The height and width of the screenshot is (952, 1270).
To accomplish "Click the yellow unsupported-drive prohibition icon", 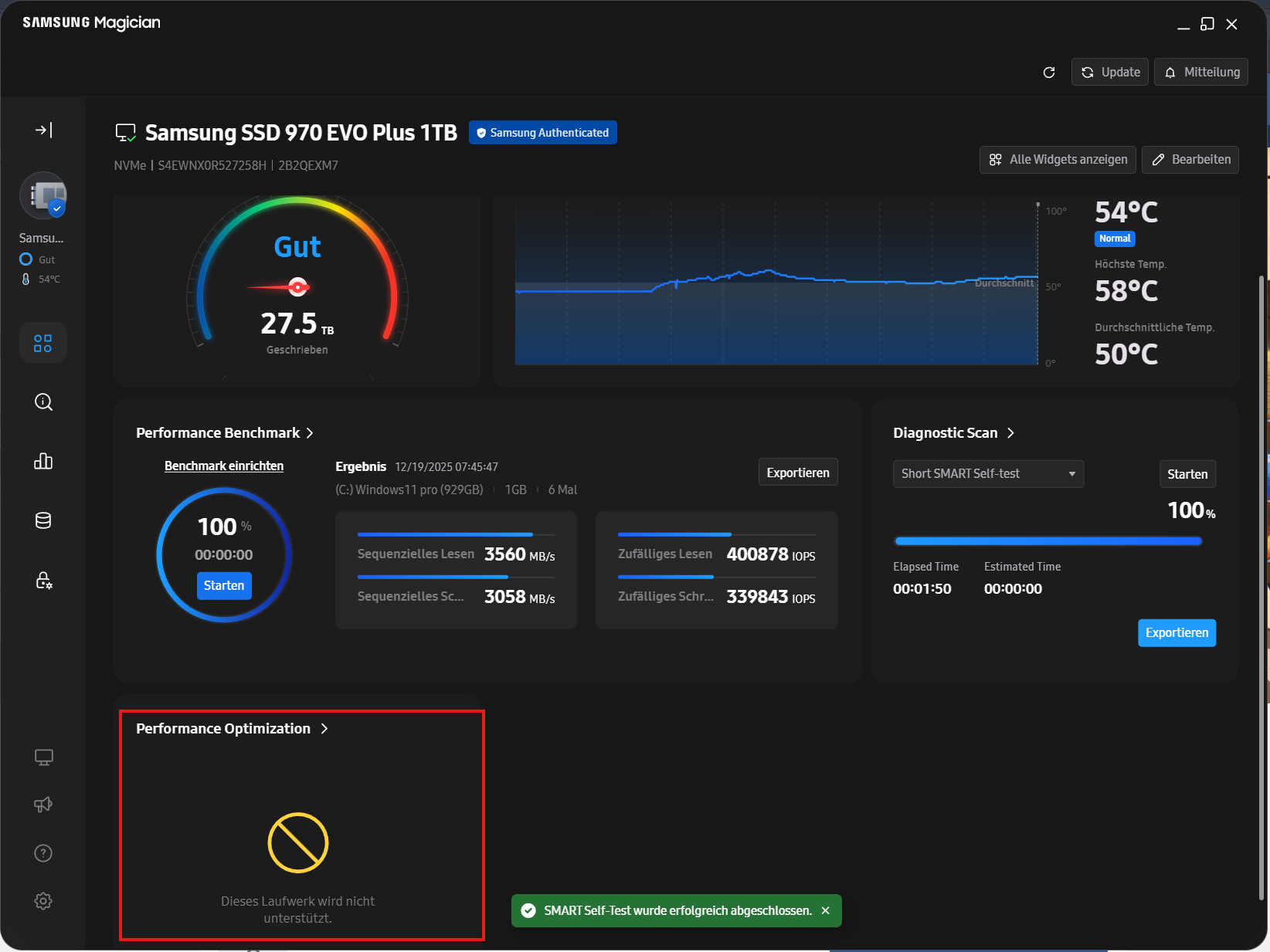I will (298, 843).
